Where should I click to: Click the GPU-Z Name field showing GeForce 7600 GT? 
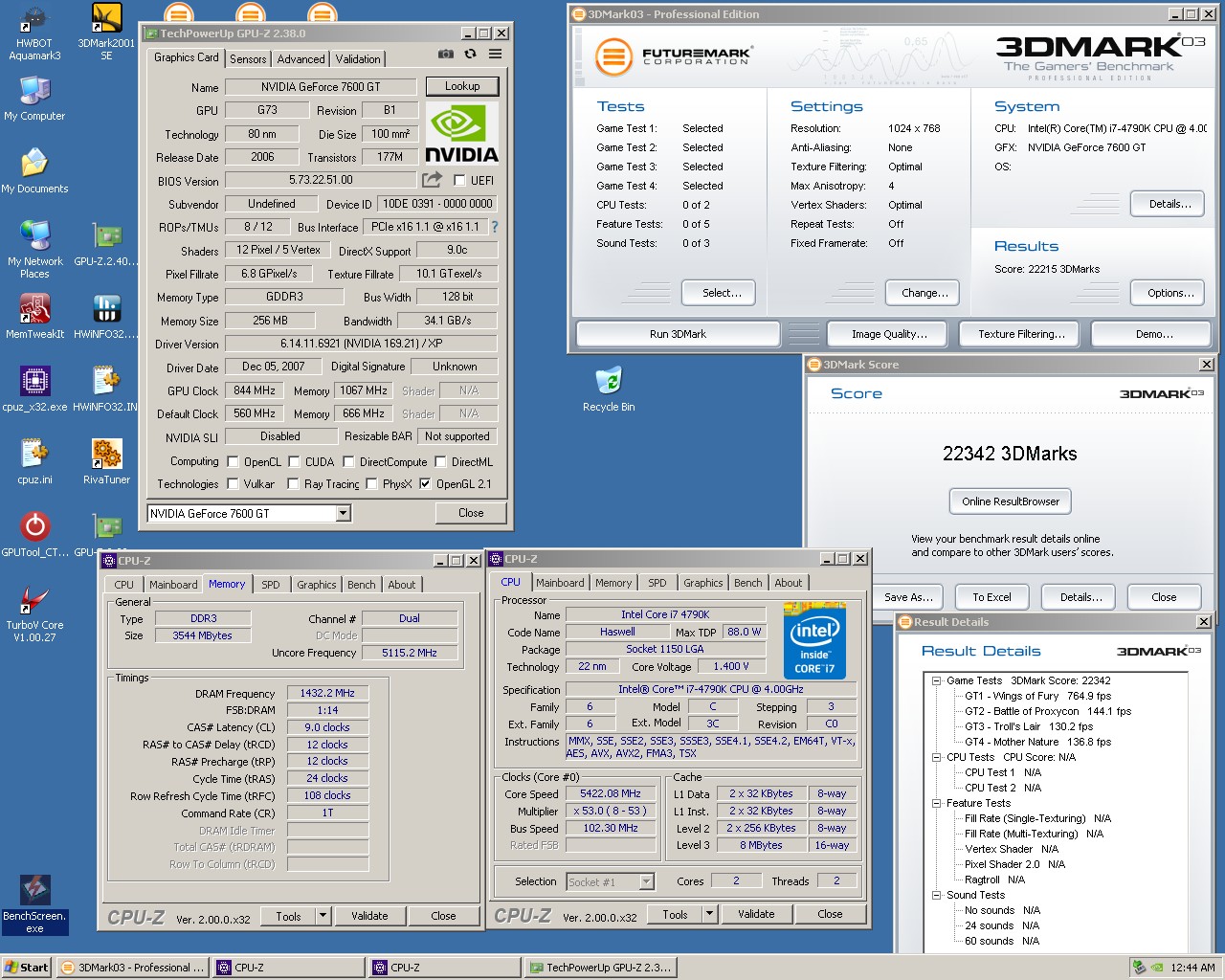(321, 87)
